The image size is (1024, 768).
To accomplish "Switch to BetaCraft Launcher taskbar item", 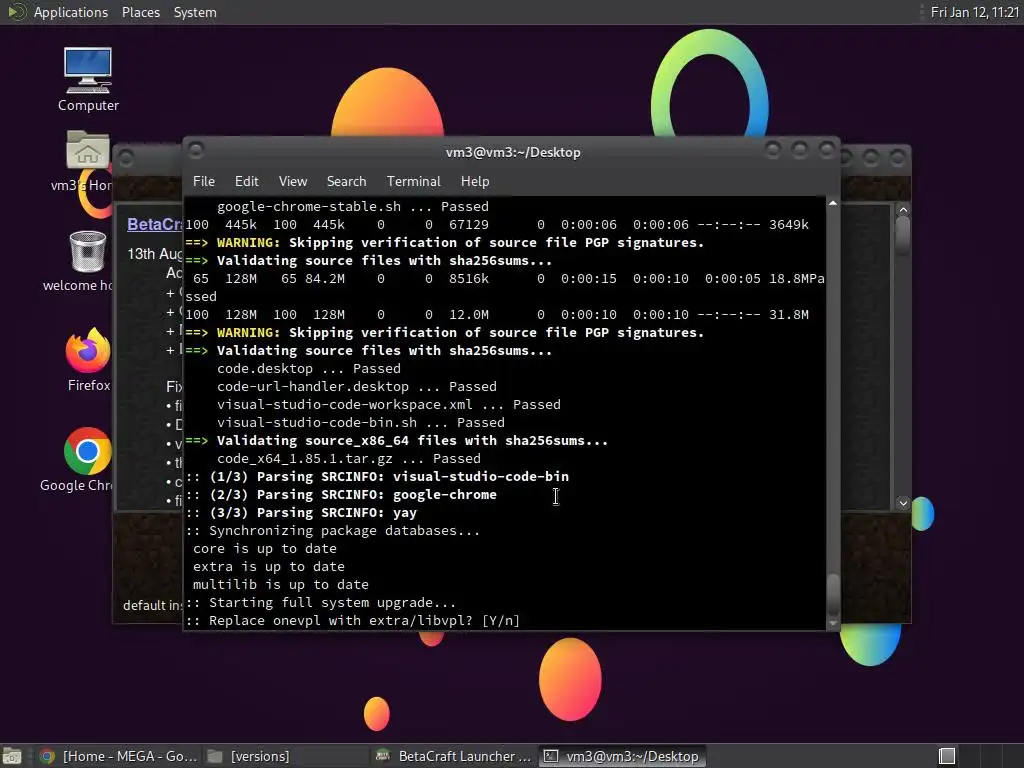I will point(455,756).
